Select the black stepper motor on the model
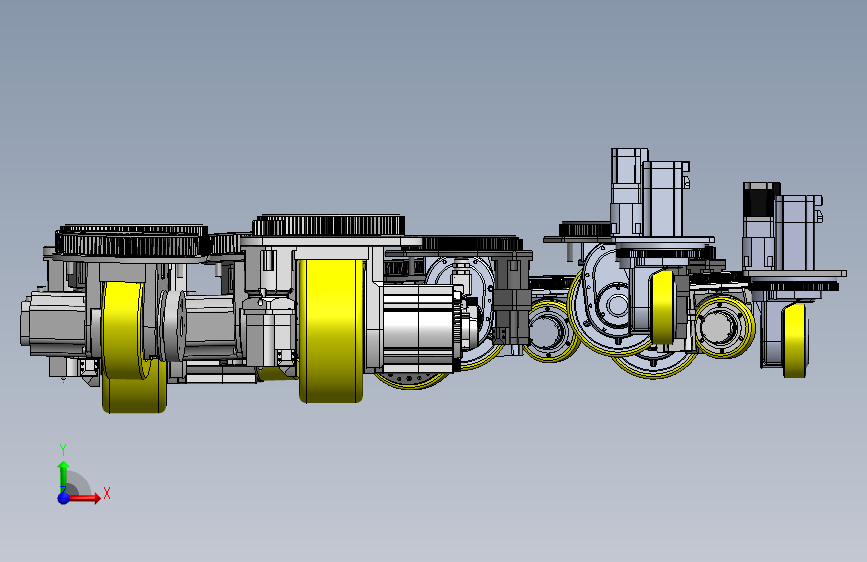Screen dimensions: 867x562 761,200
